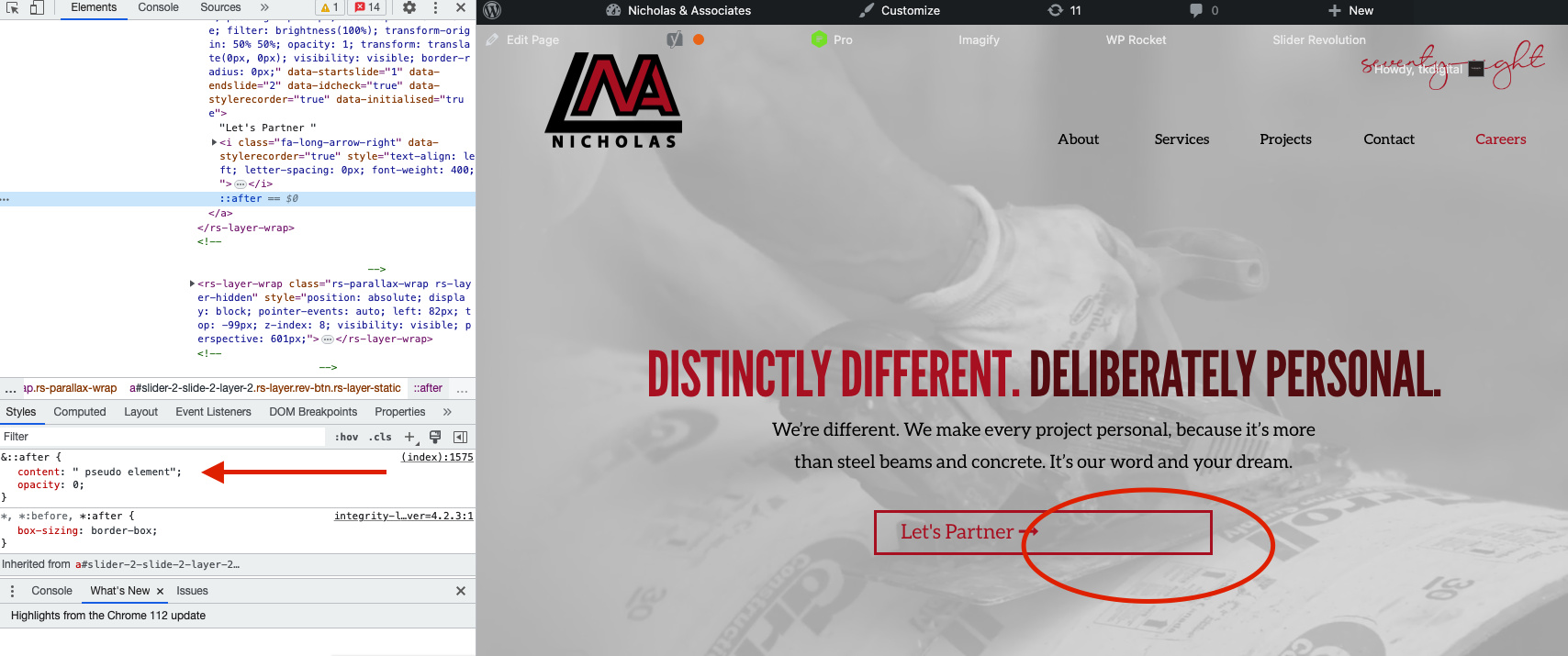
Task: Toggle the .cls element classes panel
Action: tap(380, 437)
